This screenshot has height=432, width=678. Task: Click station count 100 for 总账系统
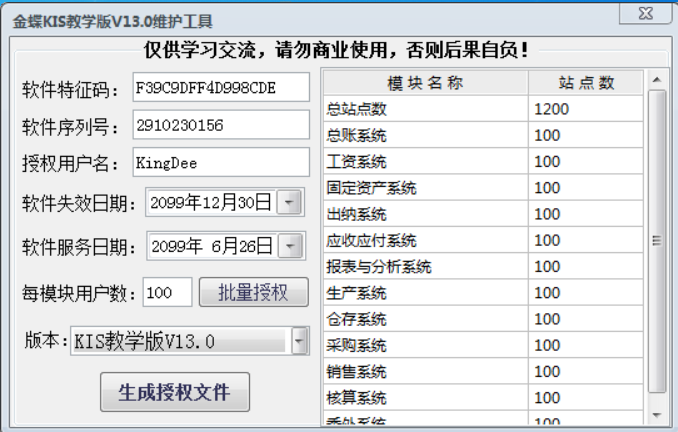(x=586, y=135)
